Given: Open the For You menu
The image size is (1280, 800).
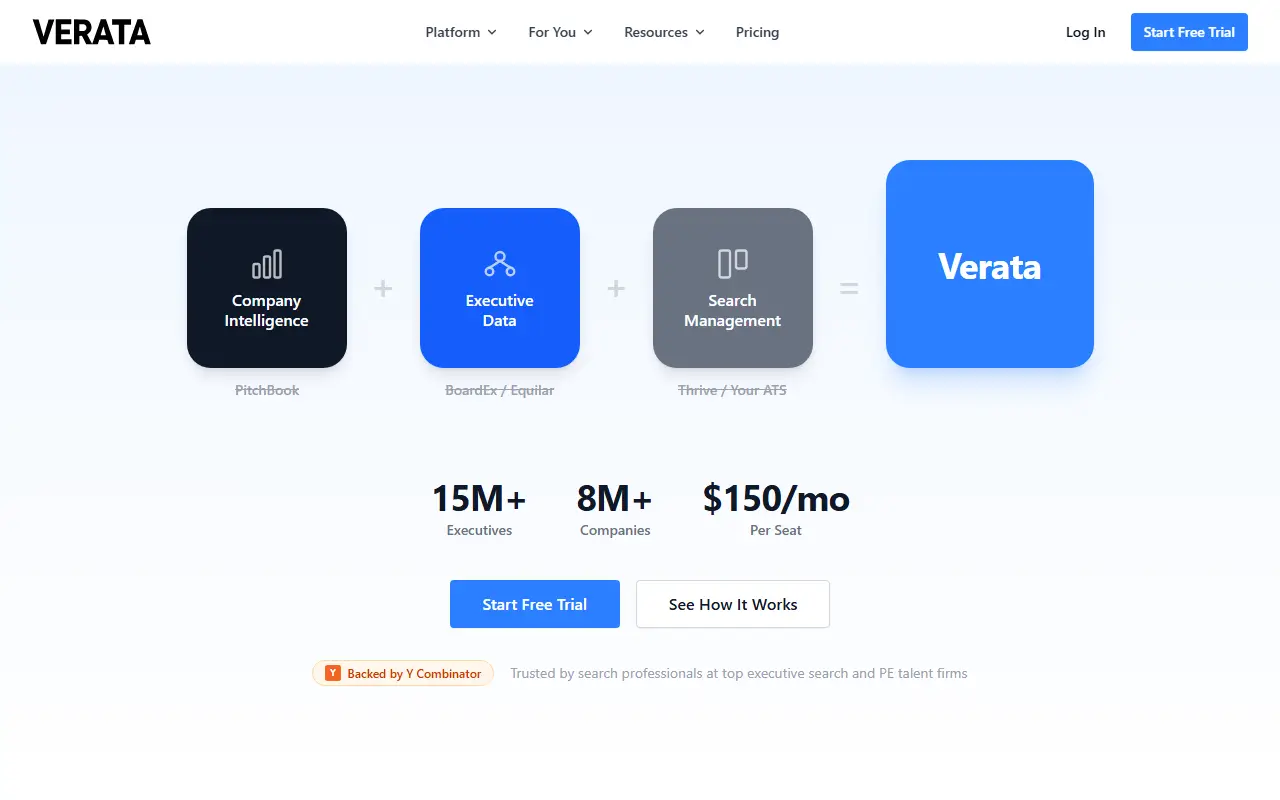Looking at the screenshot, I should [x=560, y=32].
